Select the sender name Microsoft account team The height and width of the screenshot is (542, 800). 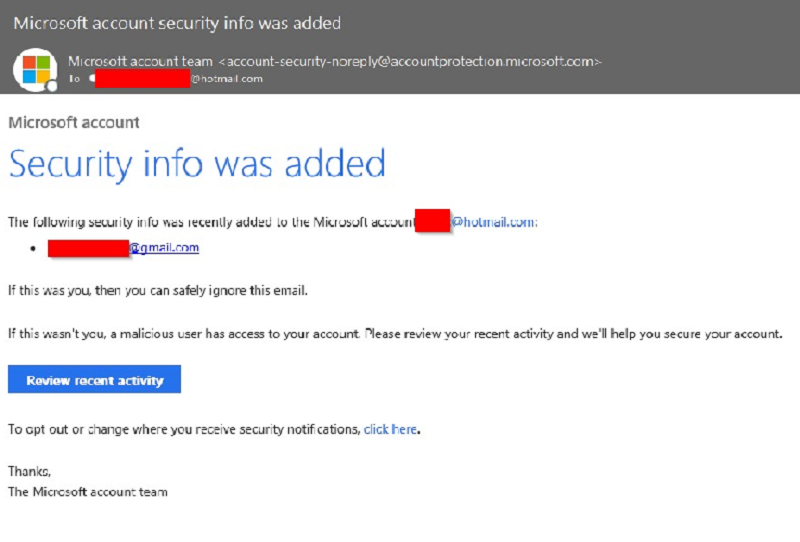pyautogui.click(x=140, y=62)
